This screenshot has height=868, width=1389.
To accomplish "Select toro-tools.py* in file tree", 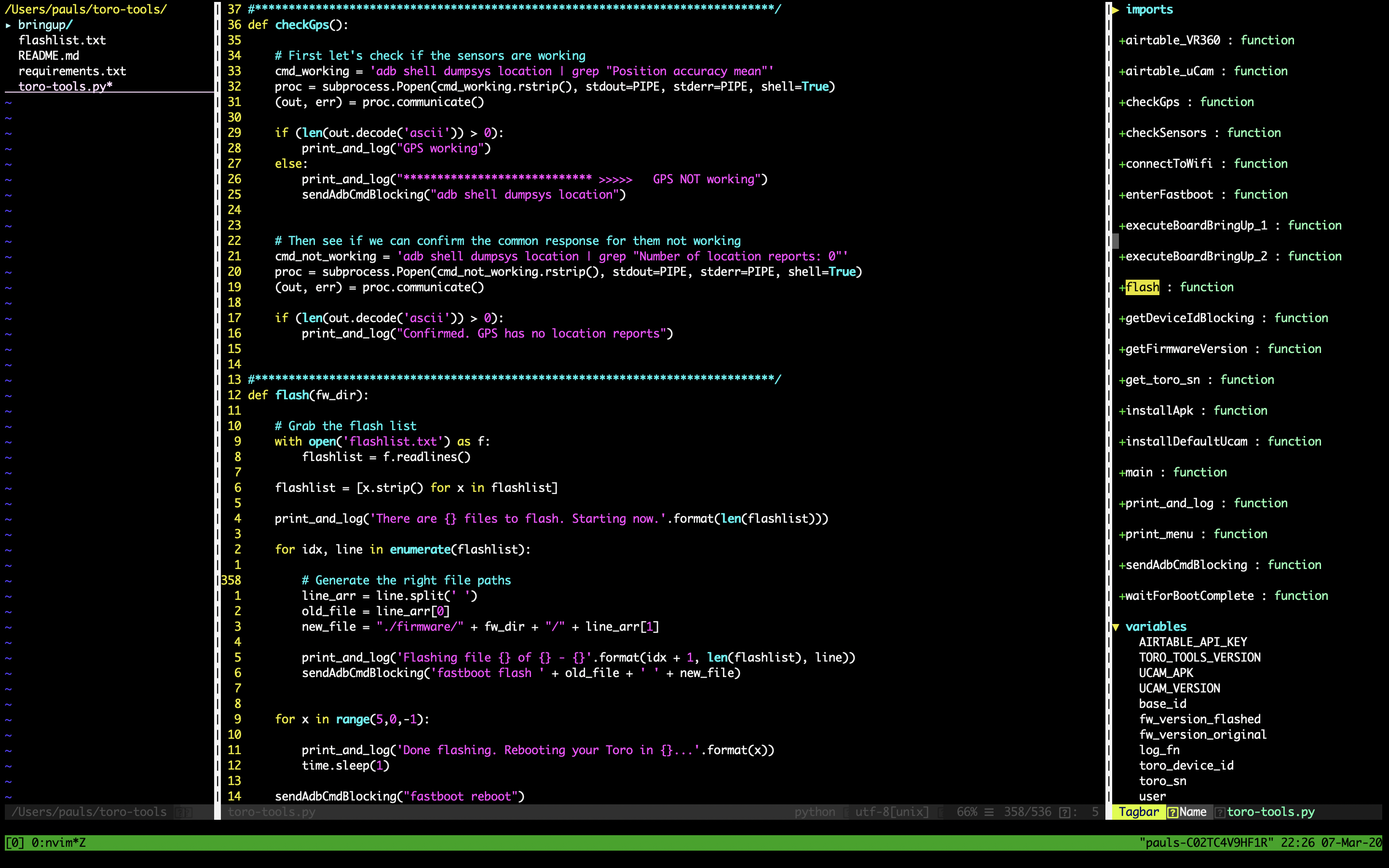I will (66, 87).
